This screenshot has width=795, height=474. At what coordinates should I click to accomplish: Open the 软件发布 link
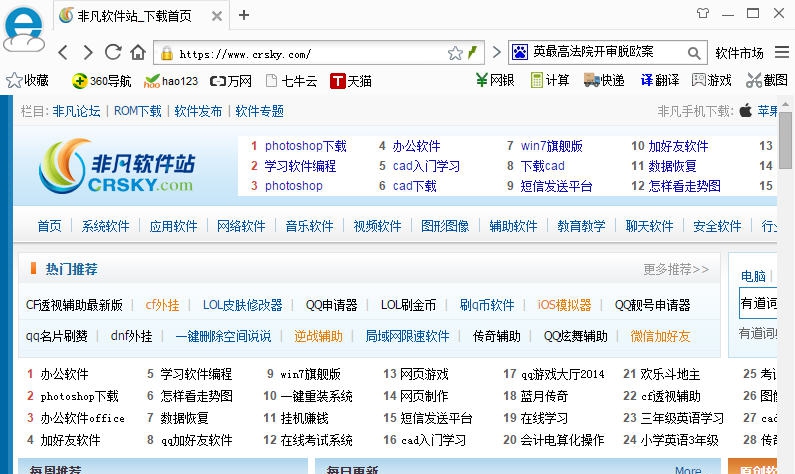[x=198, y=111]
